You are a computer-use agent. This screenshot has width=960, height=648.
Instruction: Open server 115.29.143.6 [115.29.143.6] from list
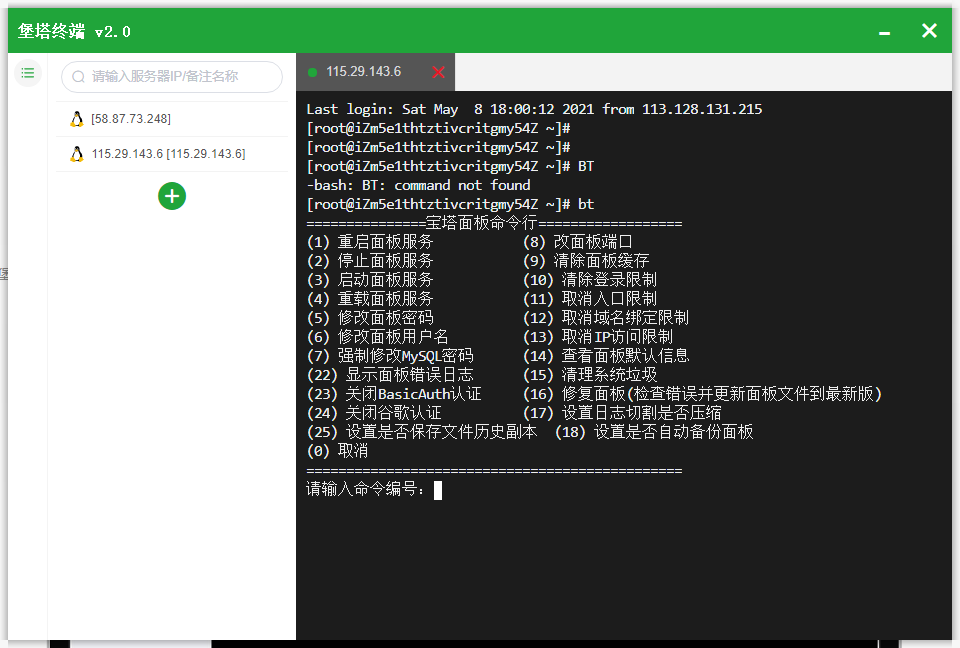pos(172,154)
